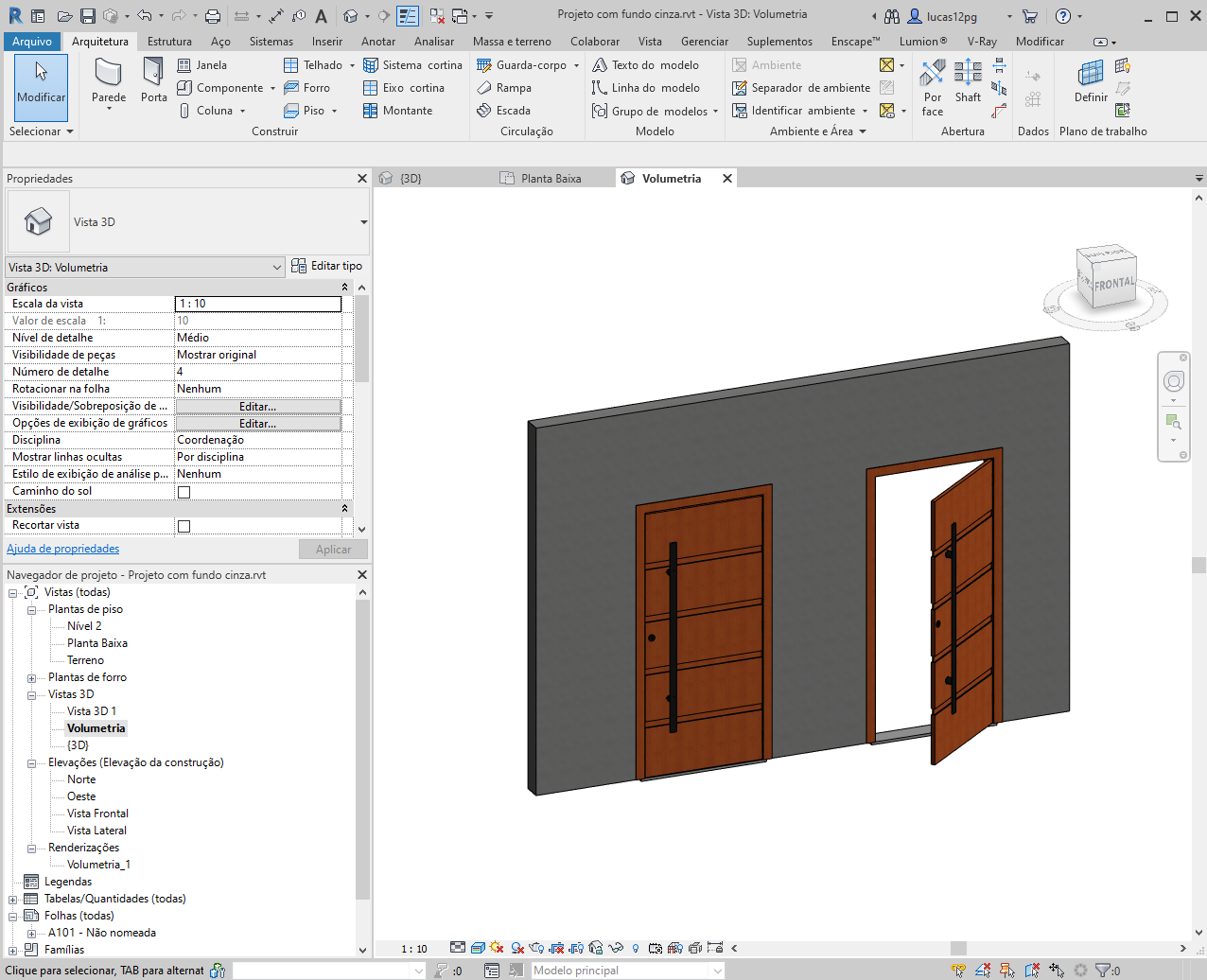Expand the Selecionar panel dropdown
1207x980 pixels.
click(41, 131)
